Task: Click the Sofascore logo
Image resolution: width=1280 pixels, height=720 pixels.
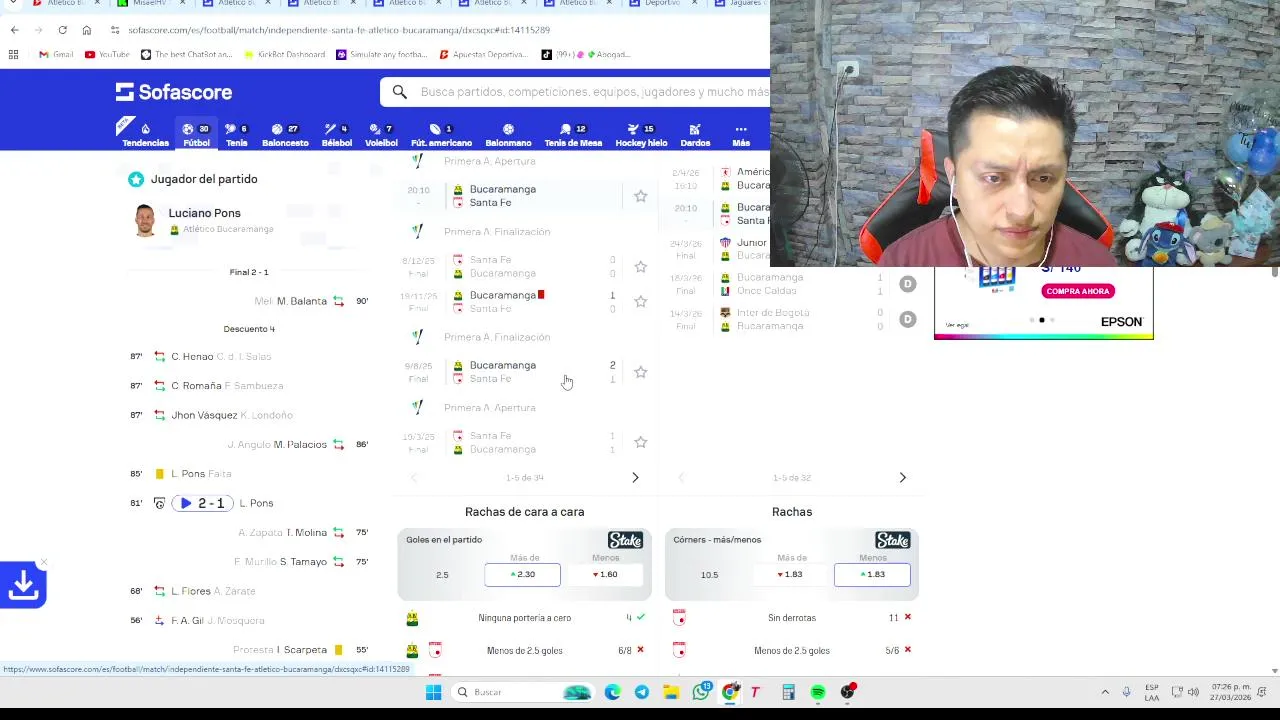Action: (174, 92)
